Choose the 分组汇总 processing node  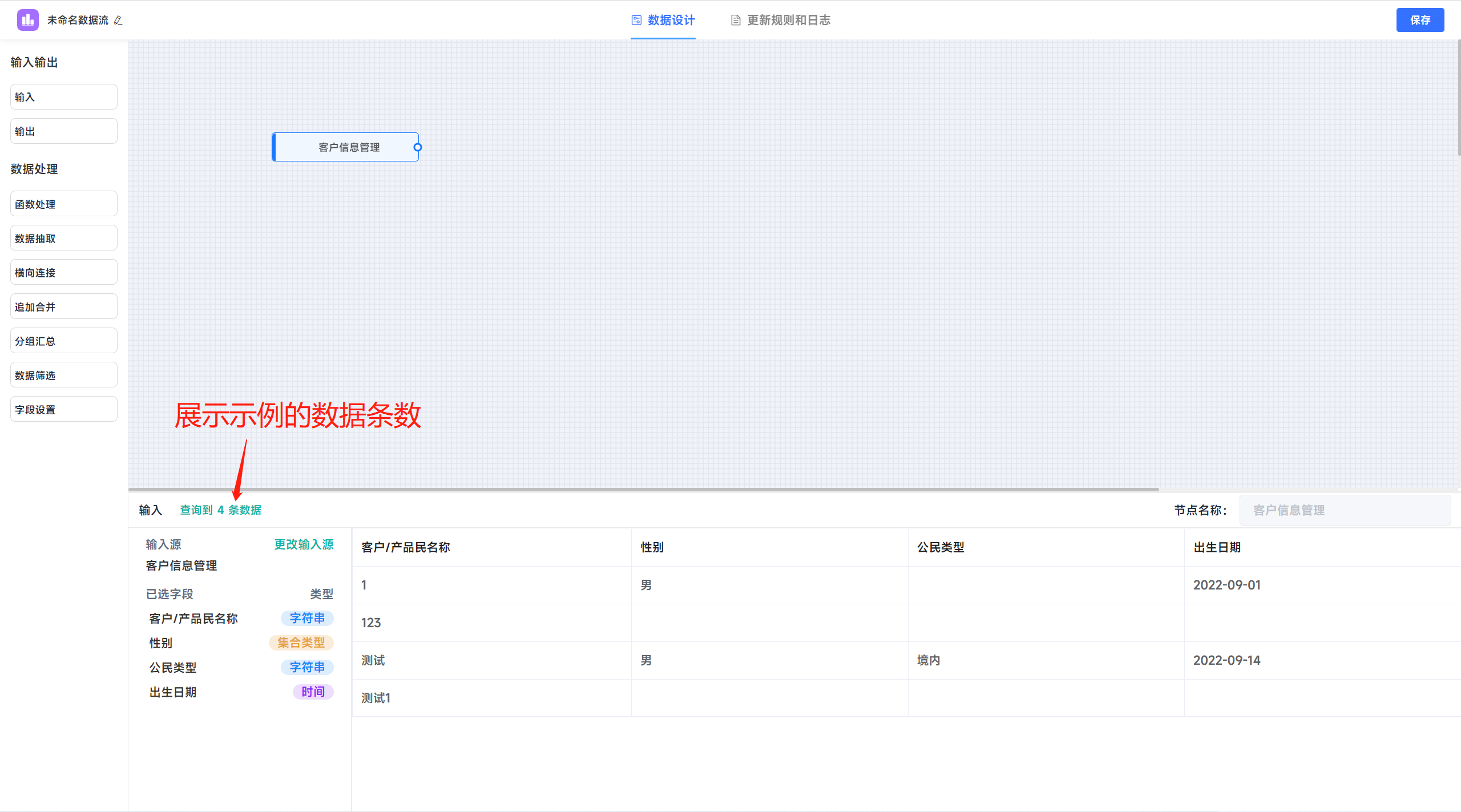click(x=64, y=341)
